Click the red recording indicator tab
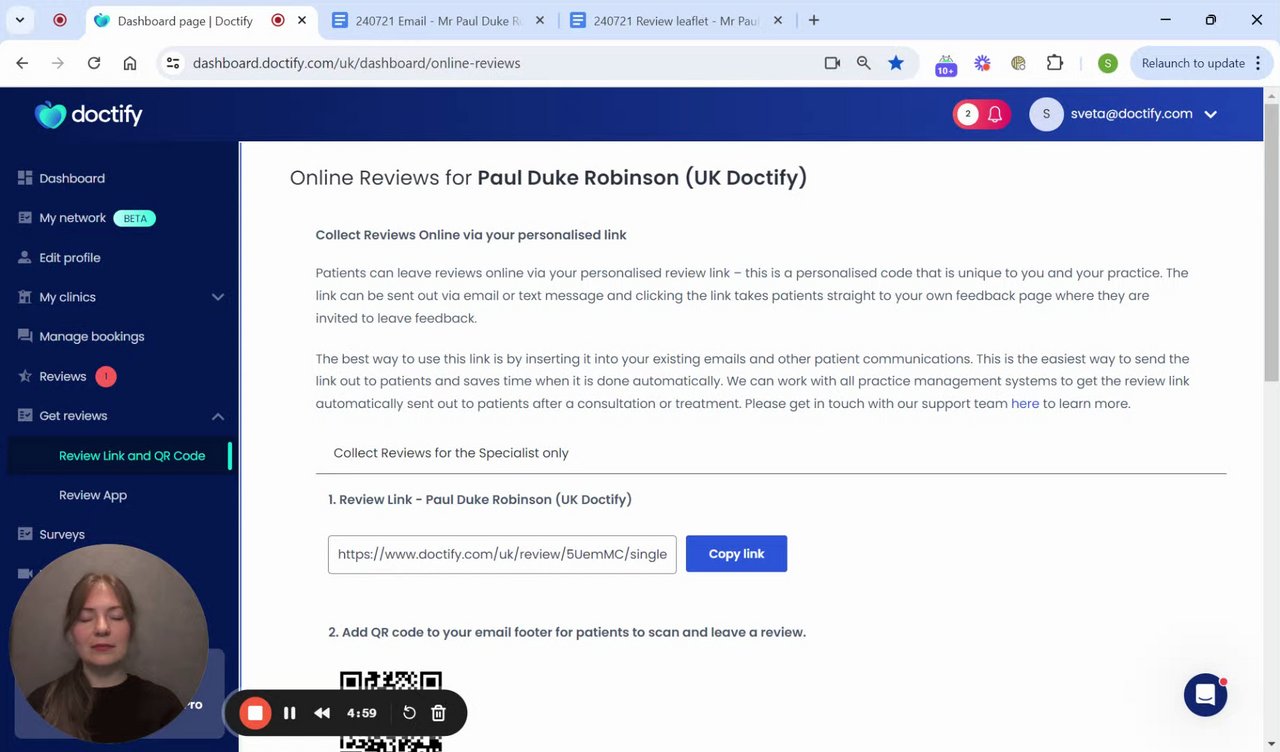Image resolution: width=1280 pixels, height=752 pixels. coord(60,20)
